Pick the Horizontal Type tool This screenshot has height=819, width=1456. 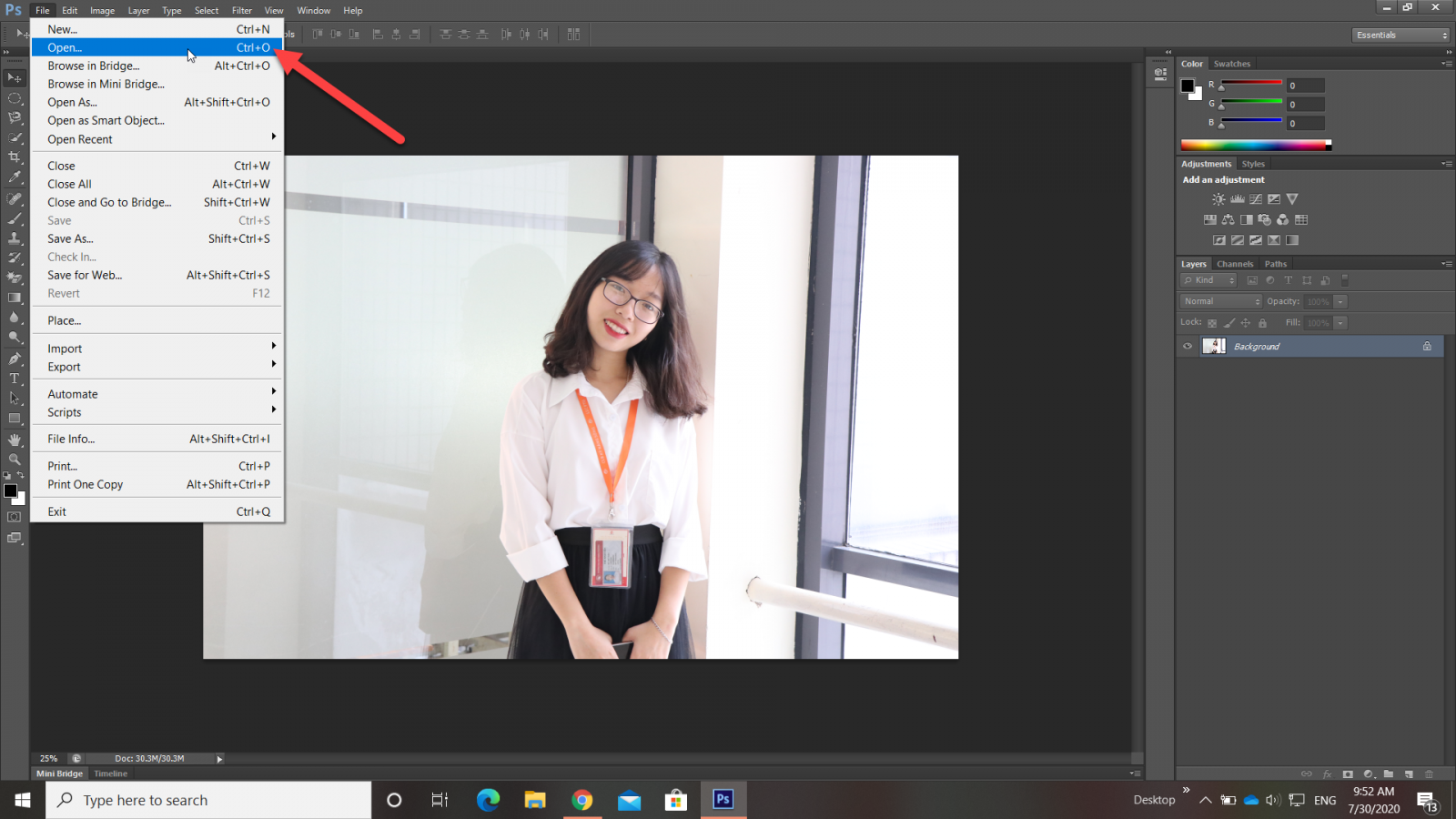[x=15, y=379]
